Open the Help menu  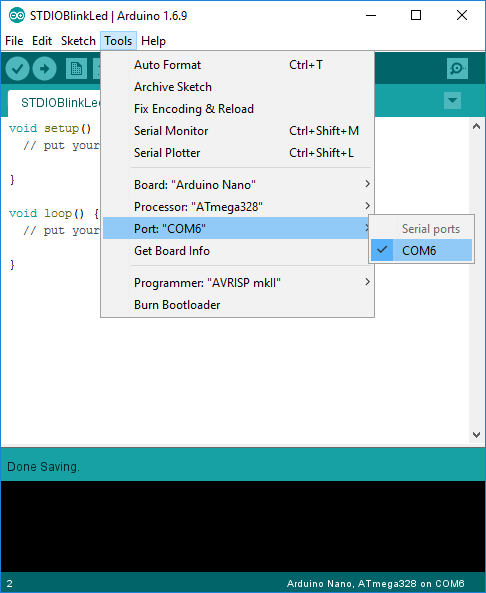tap(153, 41)
